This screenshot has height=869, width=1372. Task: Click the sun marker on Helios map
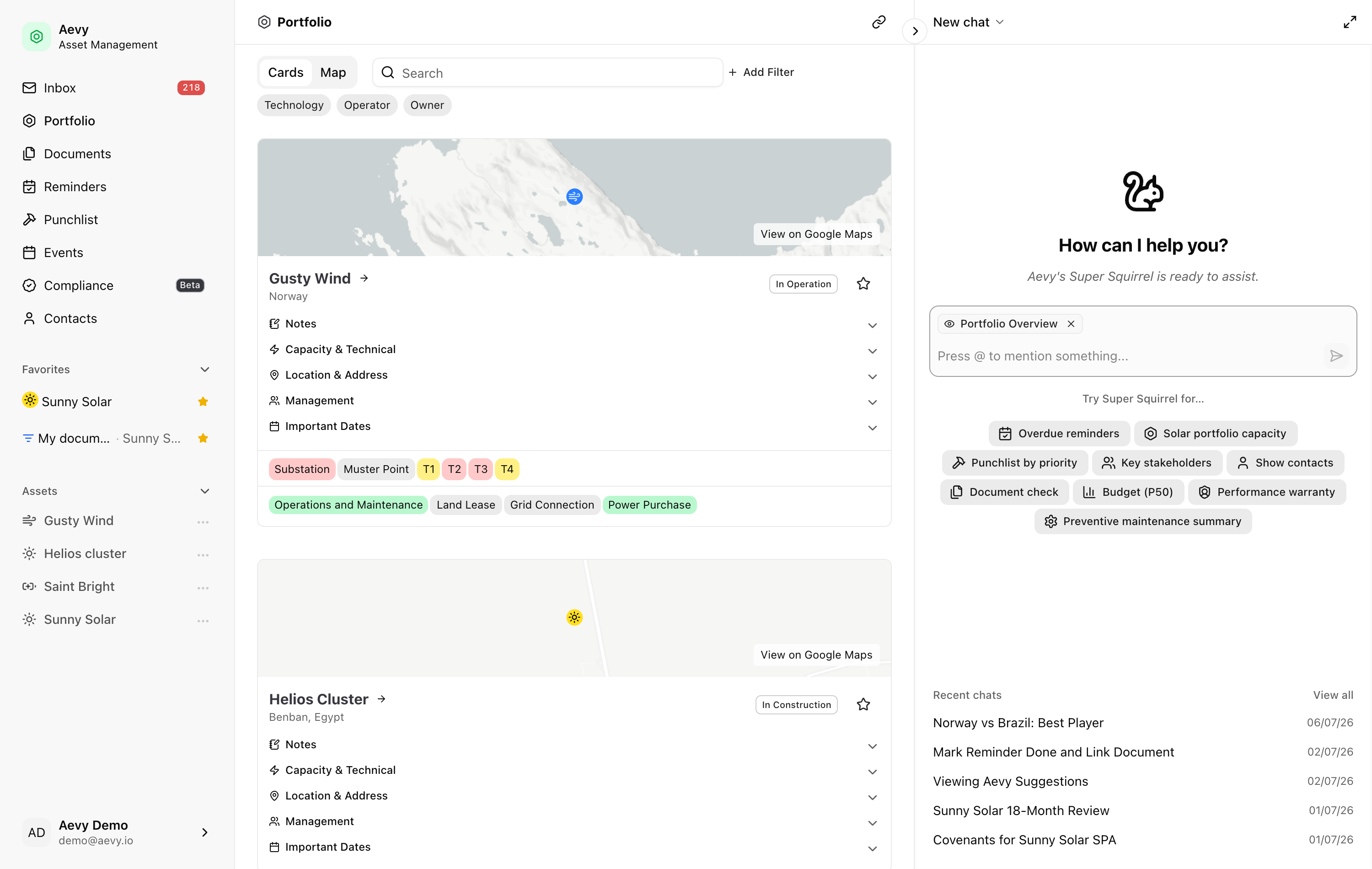(x=574, y=617)
